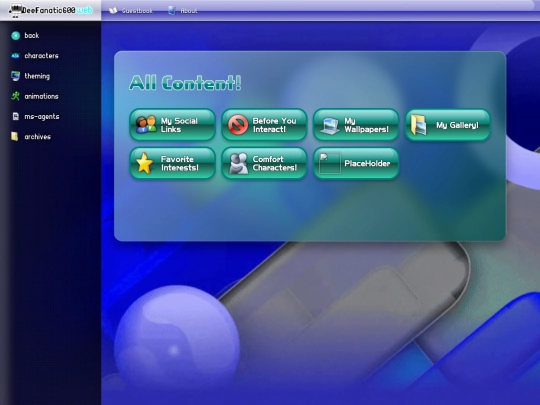This screenshot has width=540, height=405.
Task: Click the All Content! heading
Action: pos(185,83)
